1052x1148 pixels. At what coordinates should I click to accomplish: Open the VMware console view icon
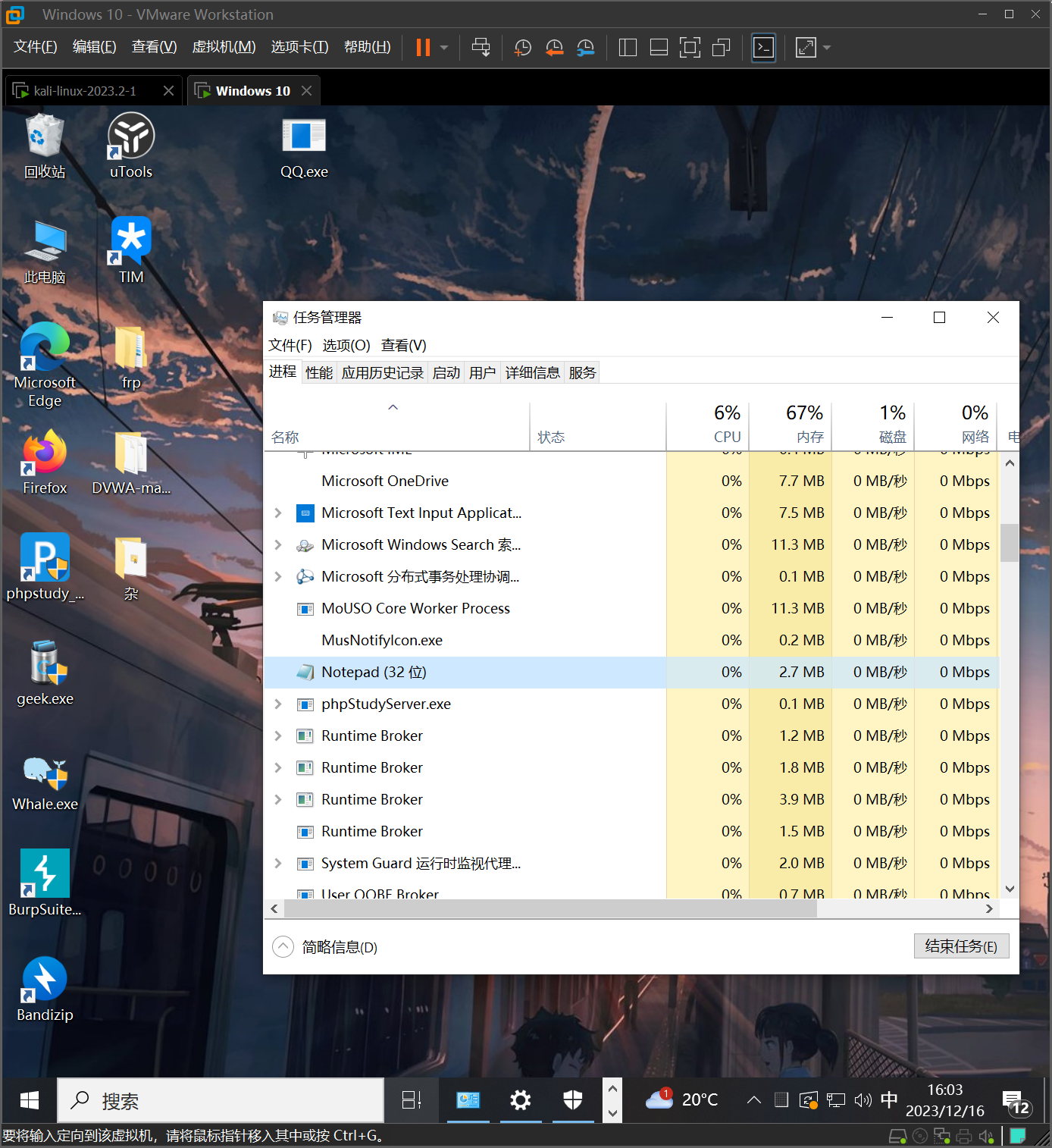(x=763, y=48)
